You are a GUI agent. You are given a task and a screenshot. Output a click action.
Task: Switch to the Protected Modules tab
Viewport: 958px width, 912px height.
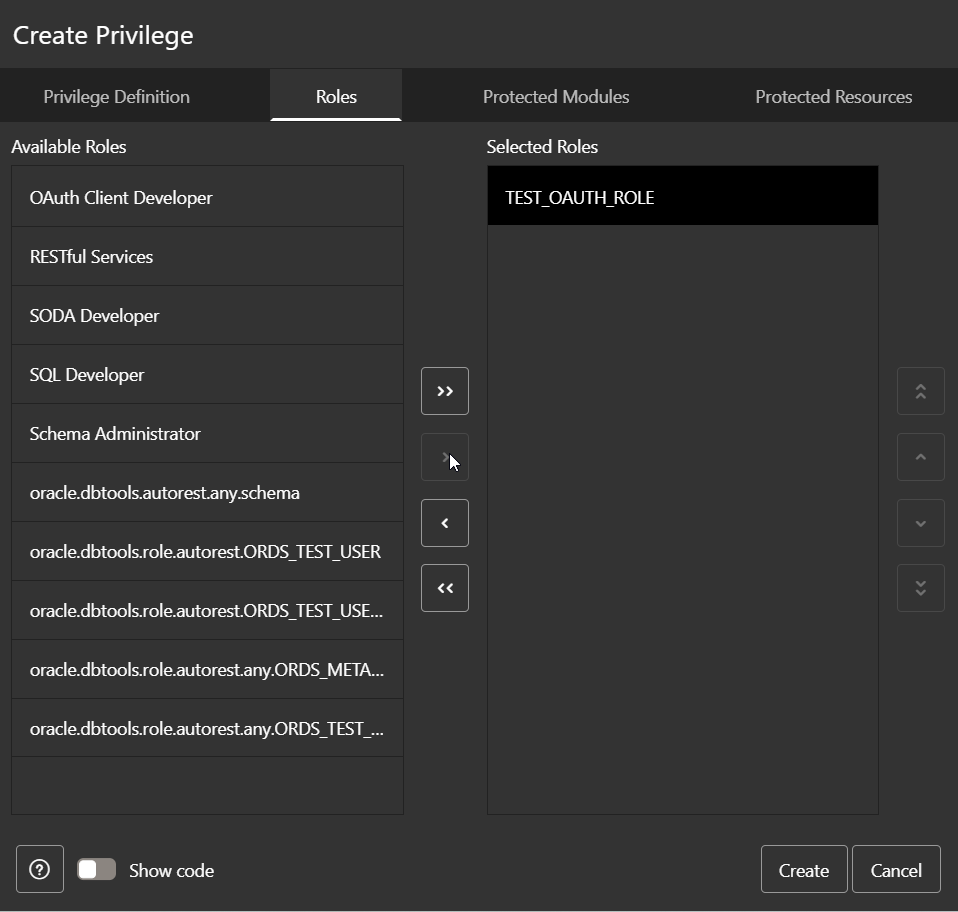[x=556, y=95]
